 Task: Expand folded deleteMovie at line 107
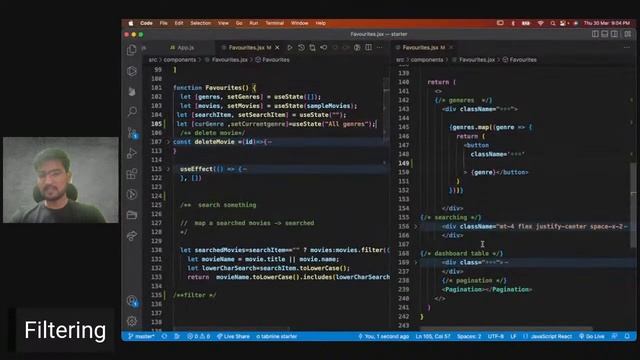point(167,142)
